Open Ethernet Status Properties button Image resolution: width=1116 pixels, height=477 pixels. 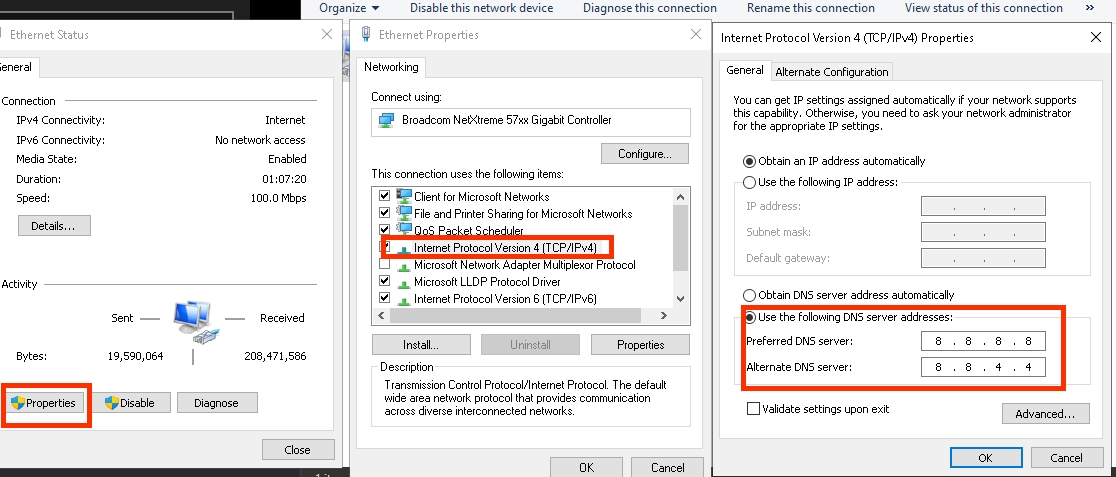pyautogui.click(x=43, y=403)
